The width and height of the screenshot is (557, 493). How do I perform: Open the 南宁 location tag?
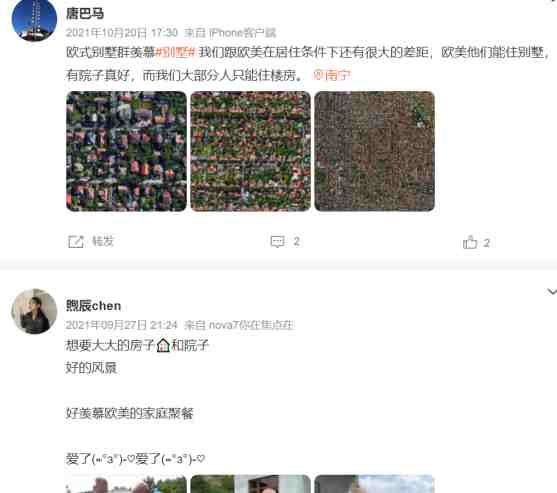click(x=332, y=75)
